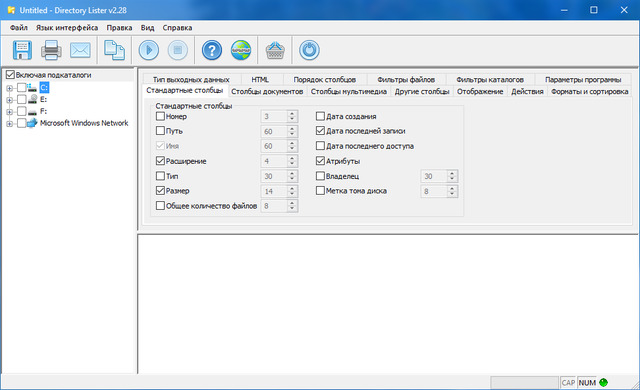Switch to the Форматы и сортировка tab

589,91
